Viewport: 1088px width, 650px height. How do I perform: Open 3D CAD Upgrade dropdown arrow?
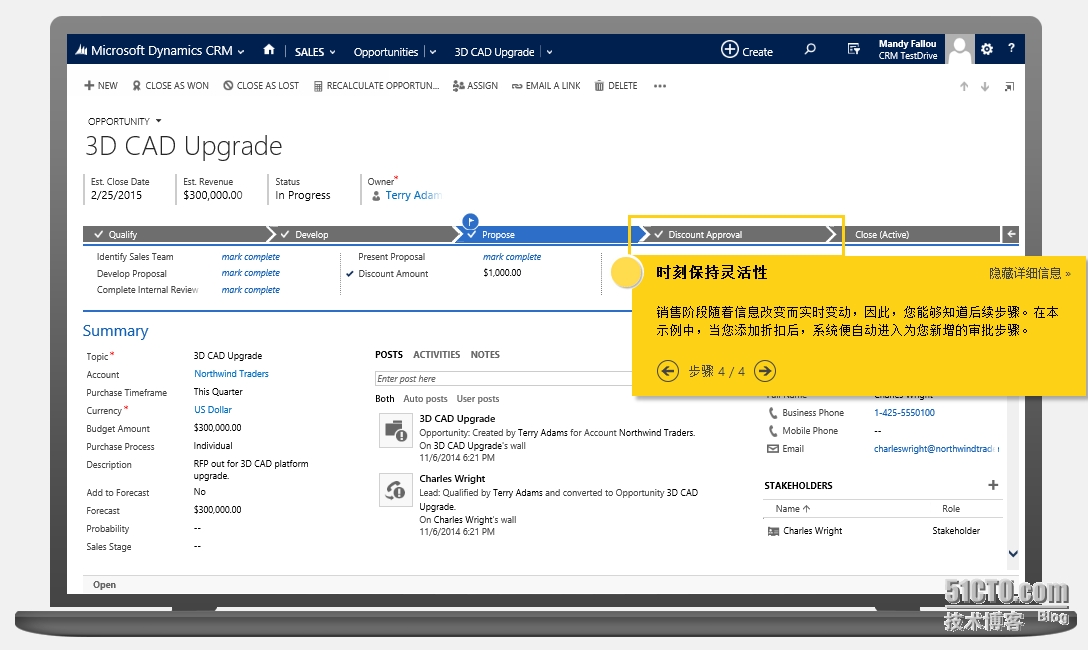(550, 52)
